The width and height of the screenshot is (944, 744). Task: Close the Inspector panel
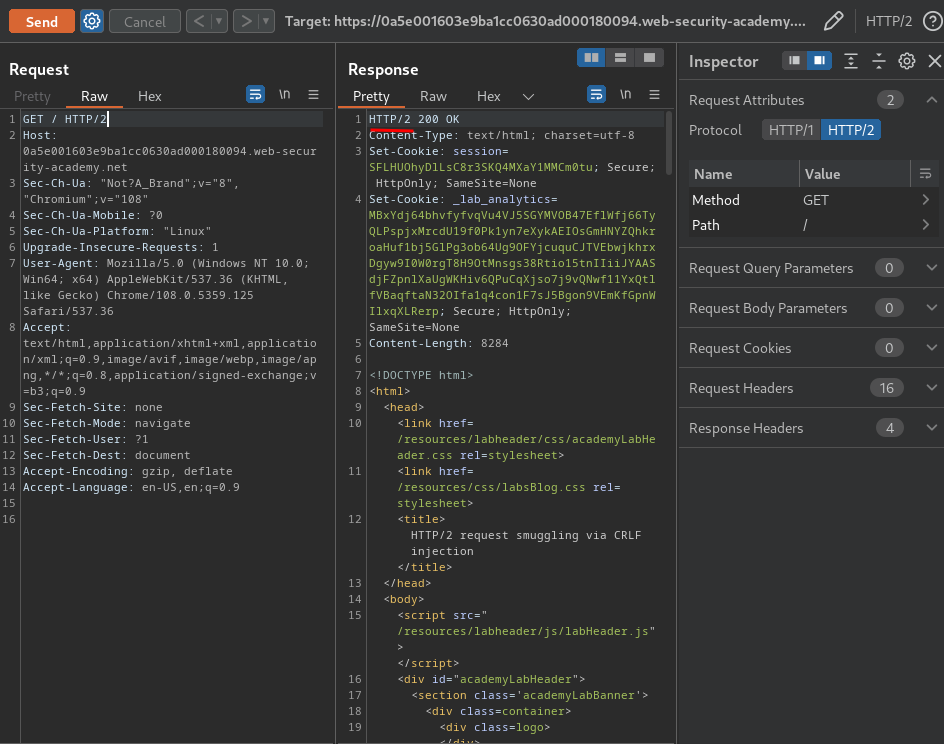click(x=934, y=61)
